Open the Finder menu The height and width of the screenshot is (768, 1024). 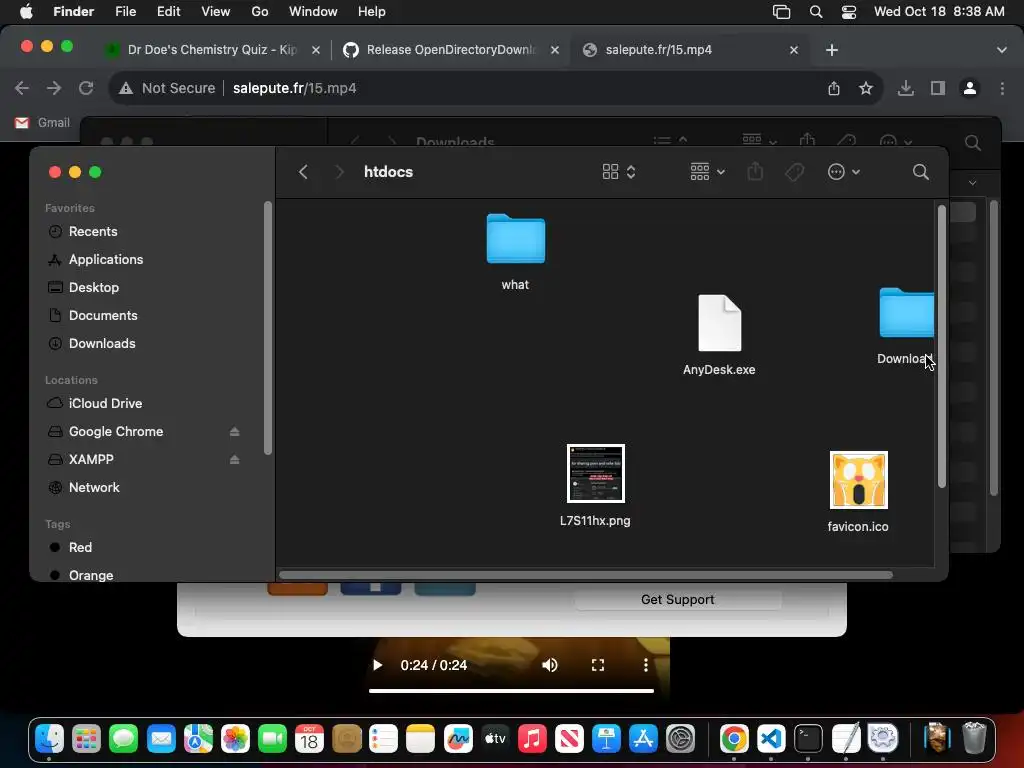click(73, 12)
